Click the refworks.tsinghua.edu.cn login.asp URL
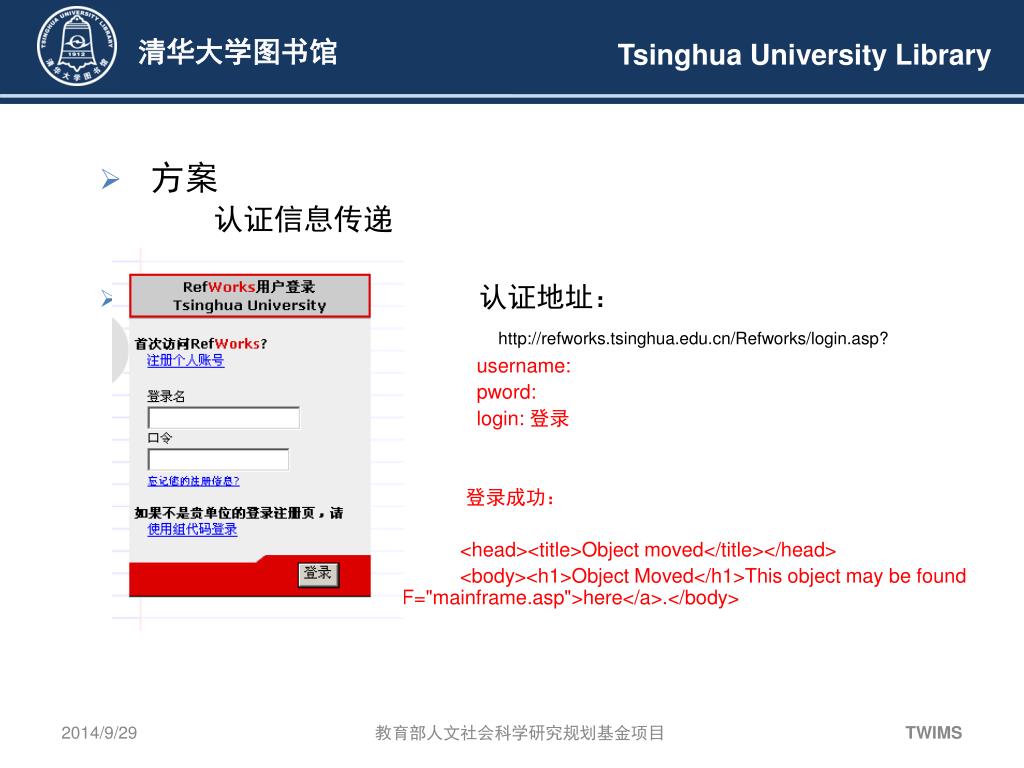This screenshot has height=768, width=1024. 693,339
